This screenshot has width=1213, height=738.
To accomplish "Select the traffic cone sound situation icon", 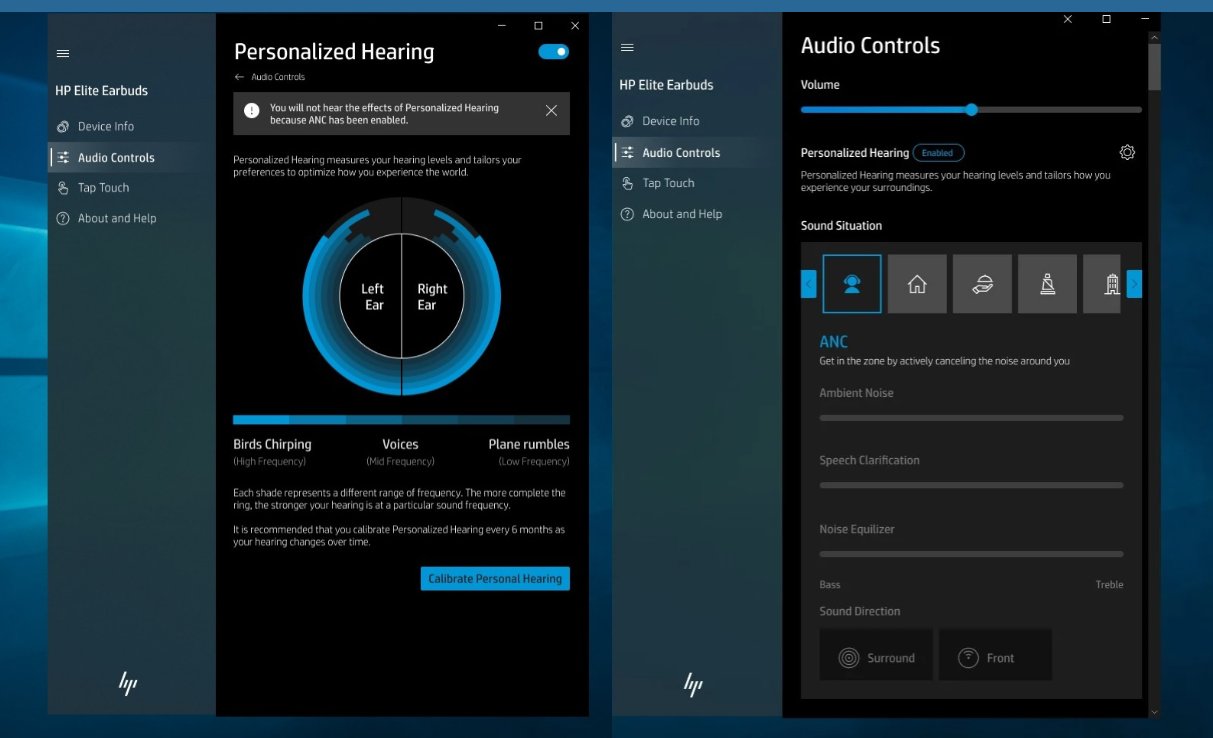I will 1047,284.
